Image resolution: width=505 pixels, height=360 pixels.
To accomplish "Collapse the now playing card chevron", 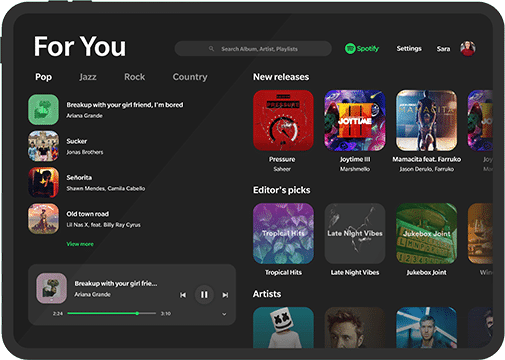I will [224, 314].
